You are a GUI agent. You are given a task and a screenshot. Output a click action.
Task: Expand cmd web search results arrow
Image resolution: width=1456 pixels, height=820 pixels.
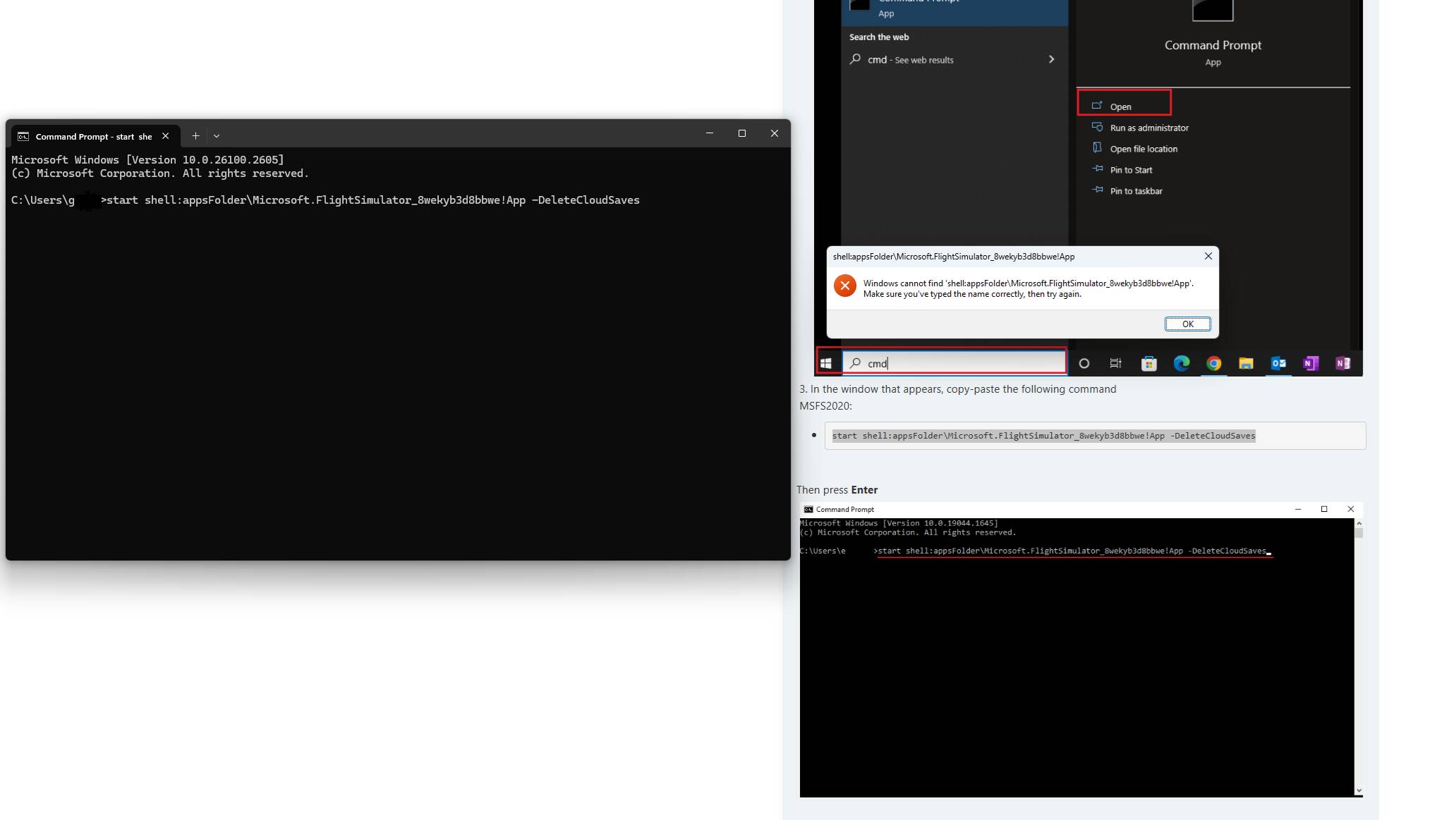1050,59
